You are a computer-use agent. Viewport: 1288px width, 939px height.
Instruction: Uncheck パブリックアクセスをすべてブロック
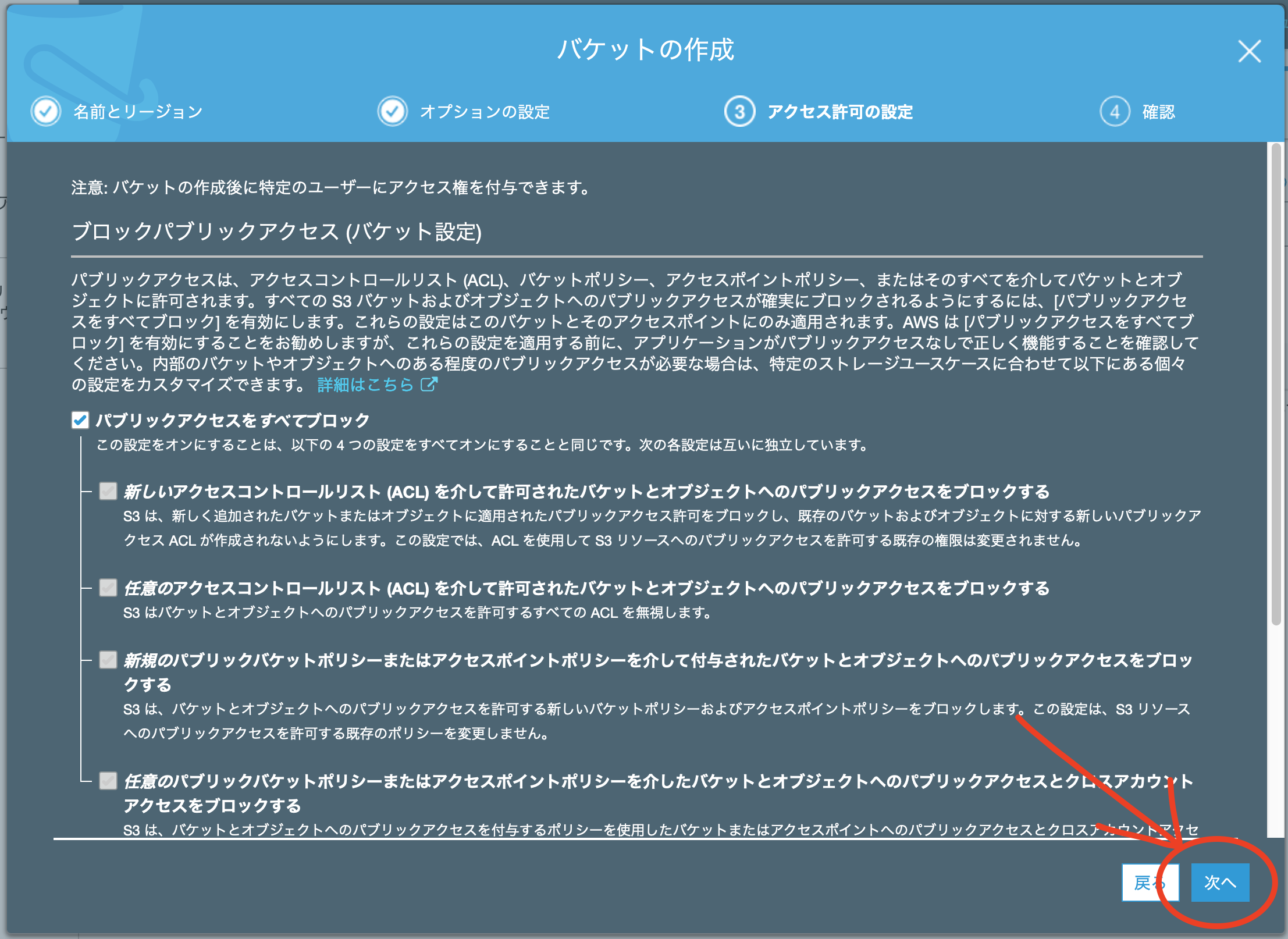80,419
